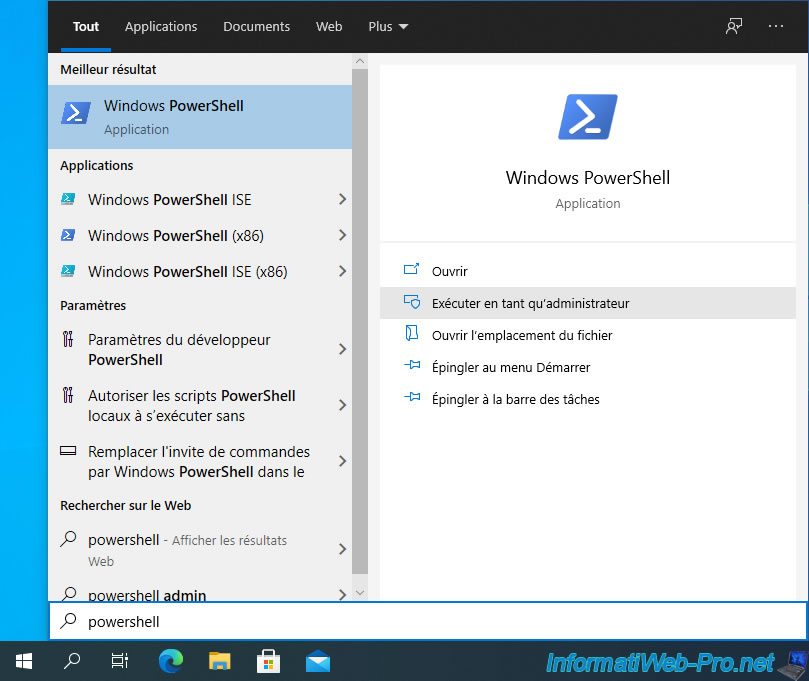Expand the "powershell admin" web suggestion chevron
809x681 pixels.
tap(343, 595)
